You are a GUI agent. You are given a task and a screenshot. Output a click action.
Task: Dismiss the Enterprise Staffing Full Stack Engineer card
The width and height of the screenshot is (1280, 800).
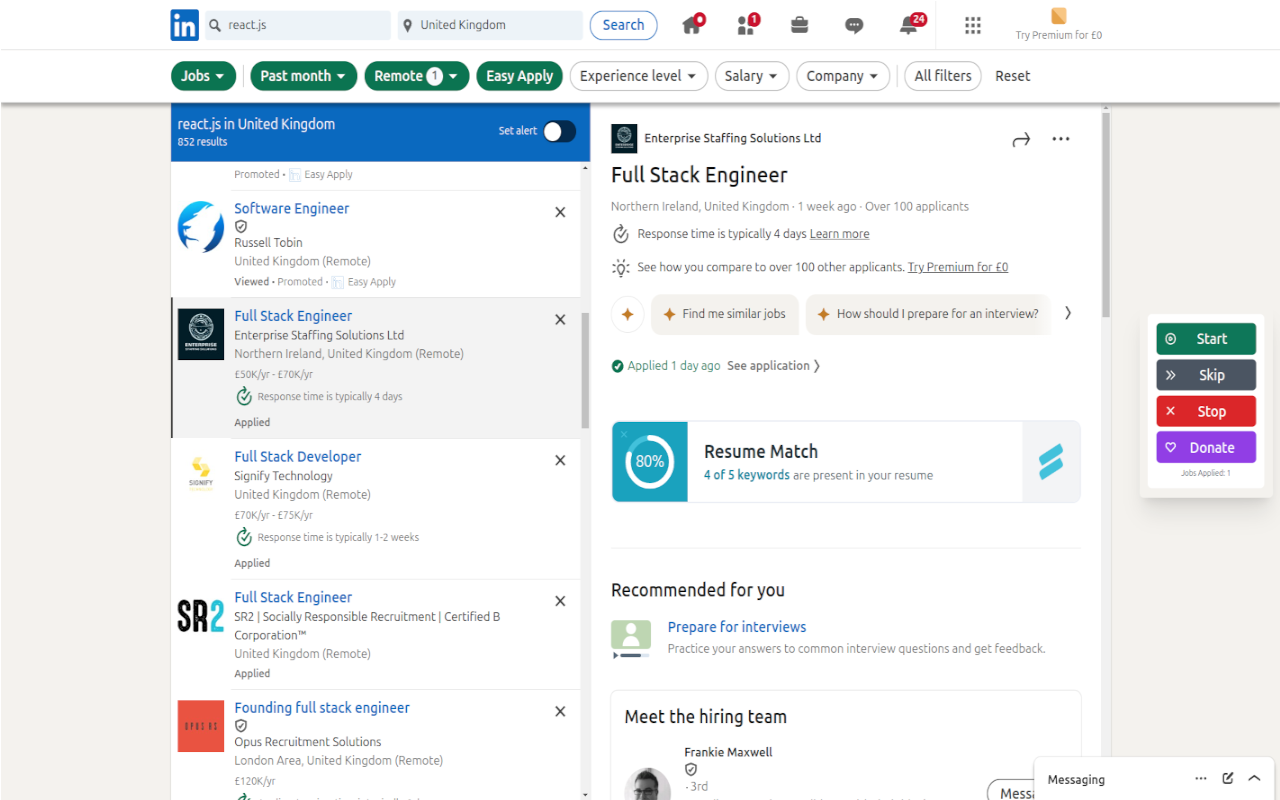[x=560, y=320]
